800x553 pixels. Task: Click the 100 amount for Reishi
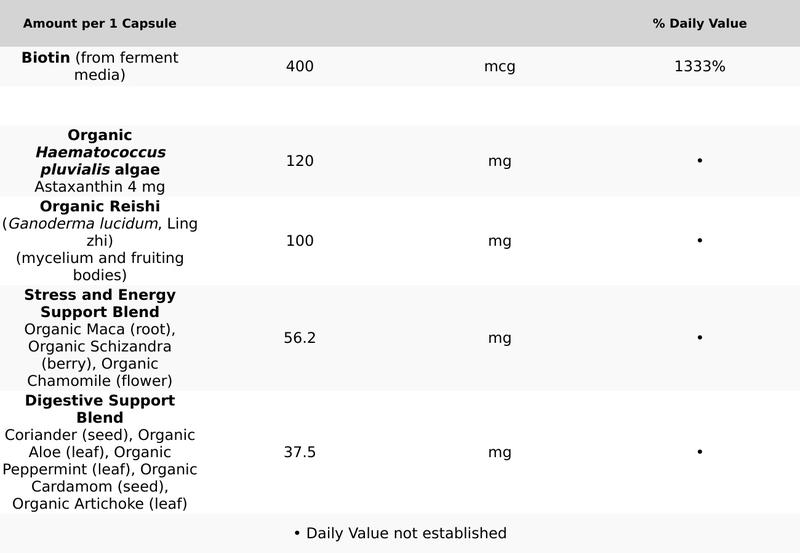(x=299, y=240)
